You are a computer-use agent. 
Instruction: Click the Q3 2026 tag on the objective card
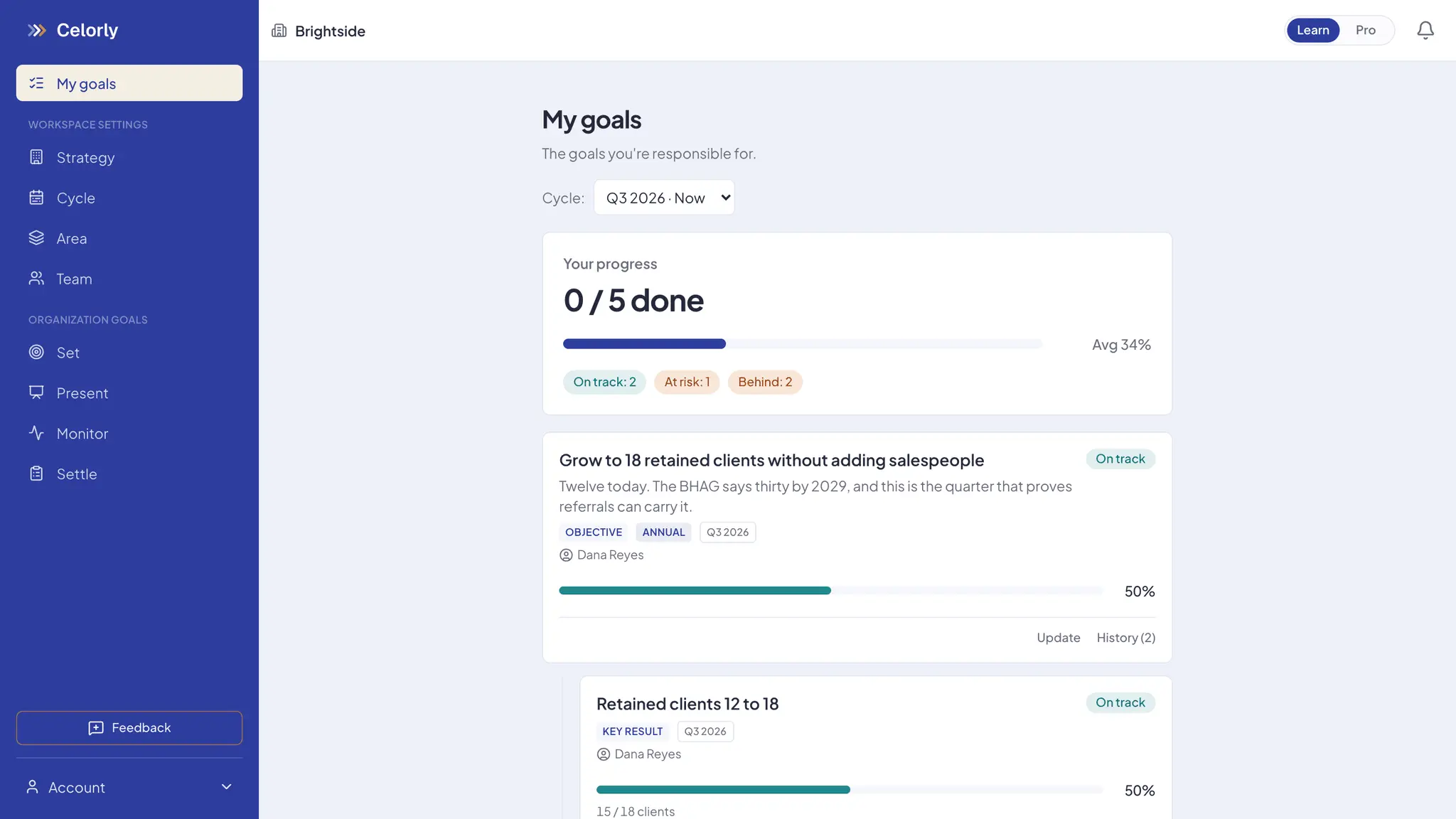pos(727,532)
